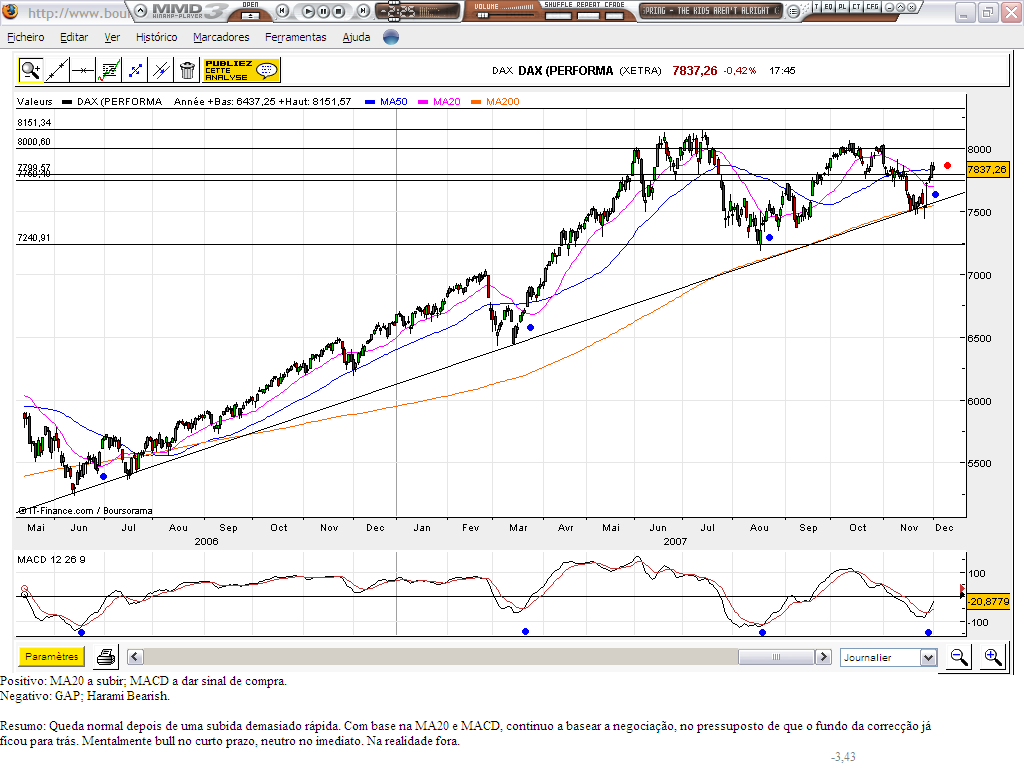Click the zoom out magnifier below chart
Screen dimensions: 1024x768
point(959,656)
